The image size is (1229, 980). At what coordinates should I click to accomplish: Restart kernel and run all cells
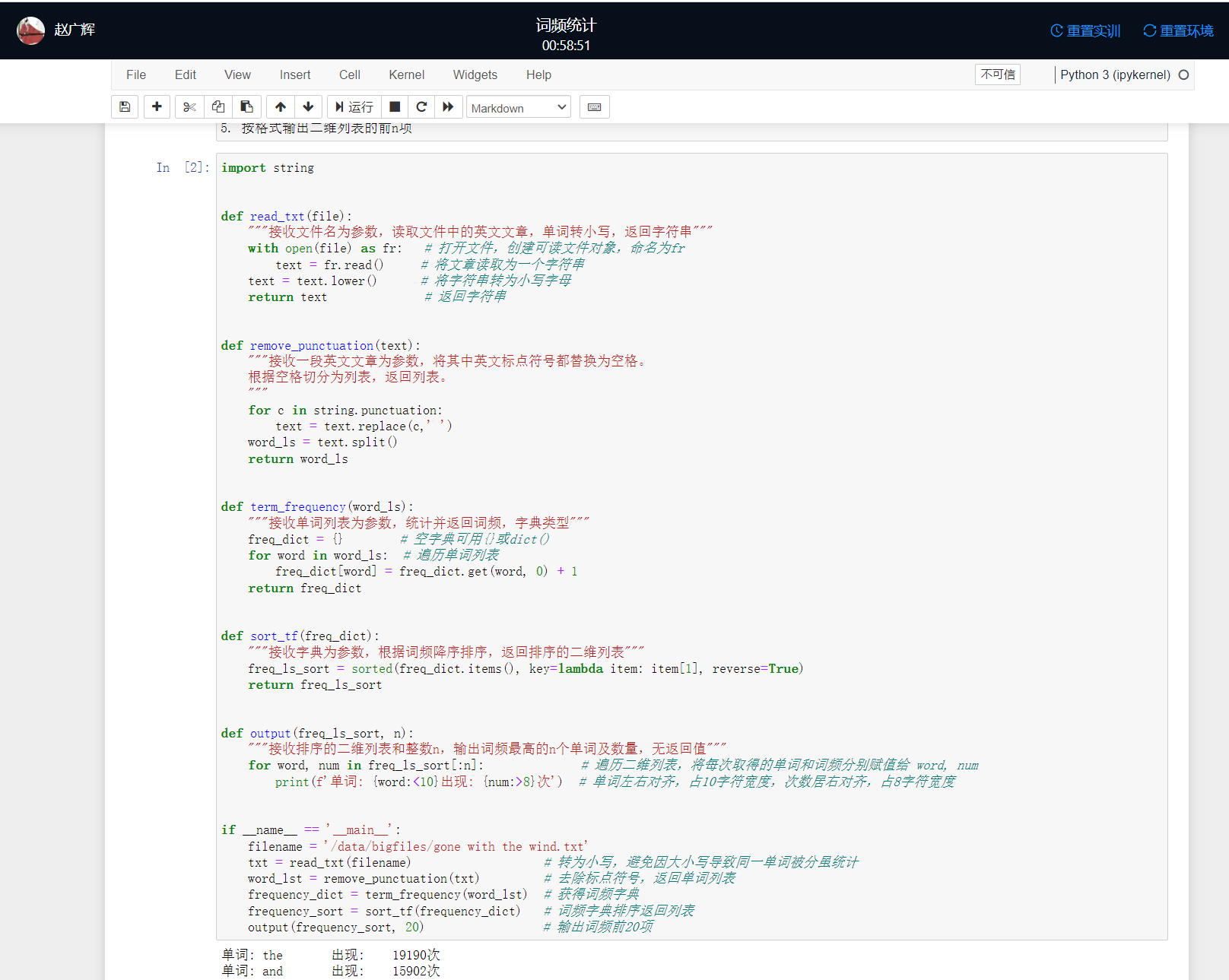pos(448,107)
